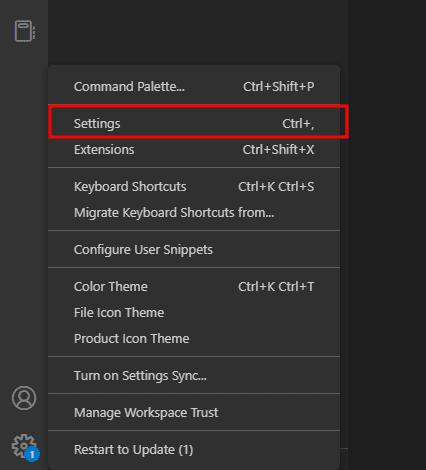Choose Keyboard Shortcuts menu entry

click(194, 187)
